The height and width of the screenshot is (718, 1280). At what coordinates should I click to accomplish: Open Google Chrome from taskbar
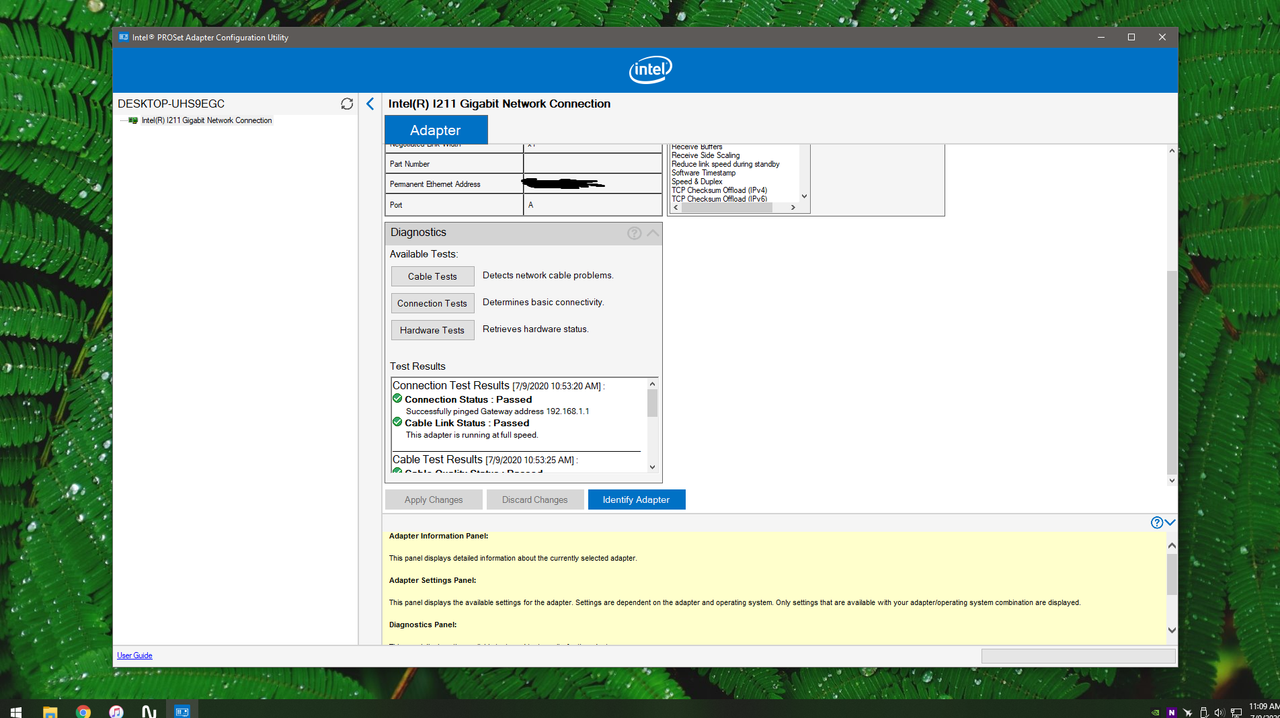tap(83, 711)
